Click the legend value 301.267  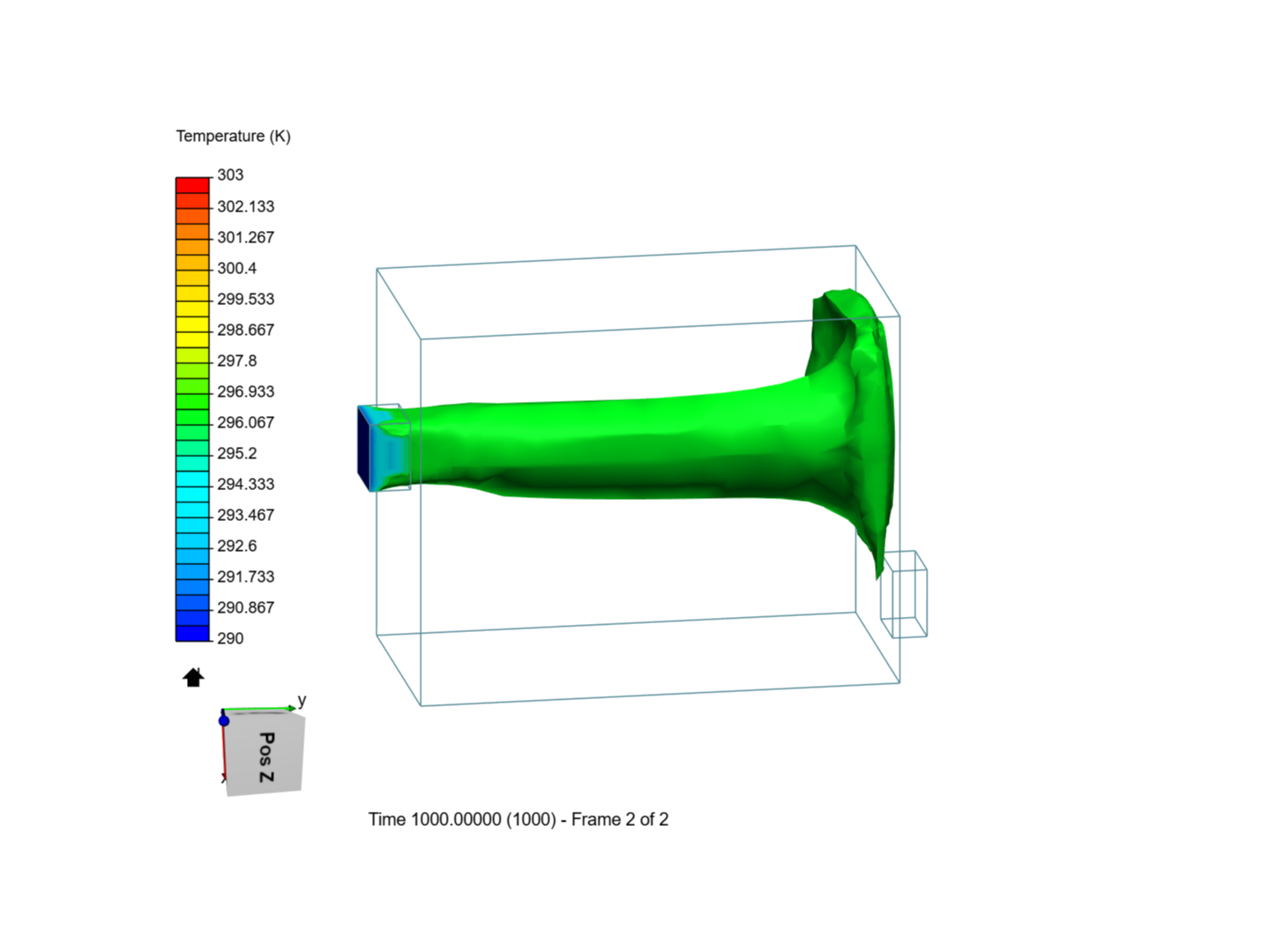pos(246,237)
